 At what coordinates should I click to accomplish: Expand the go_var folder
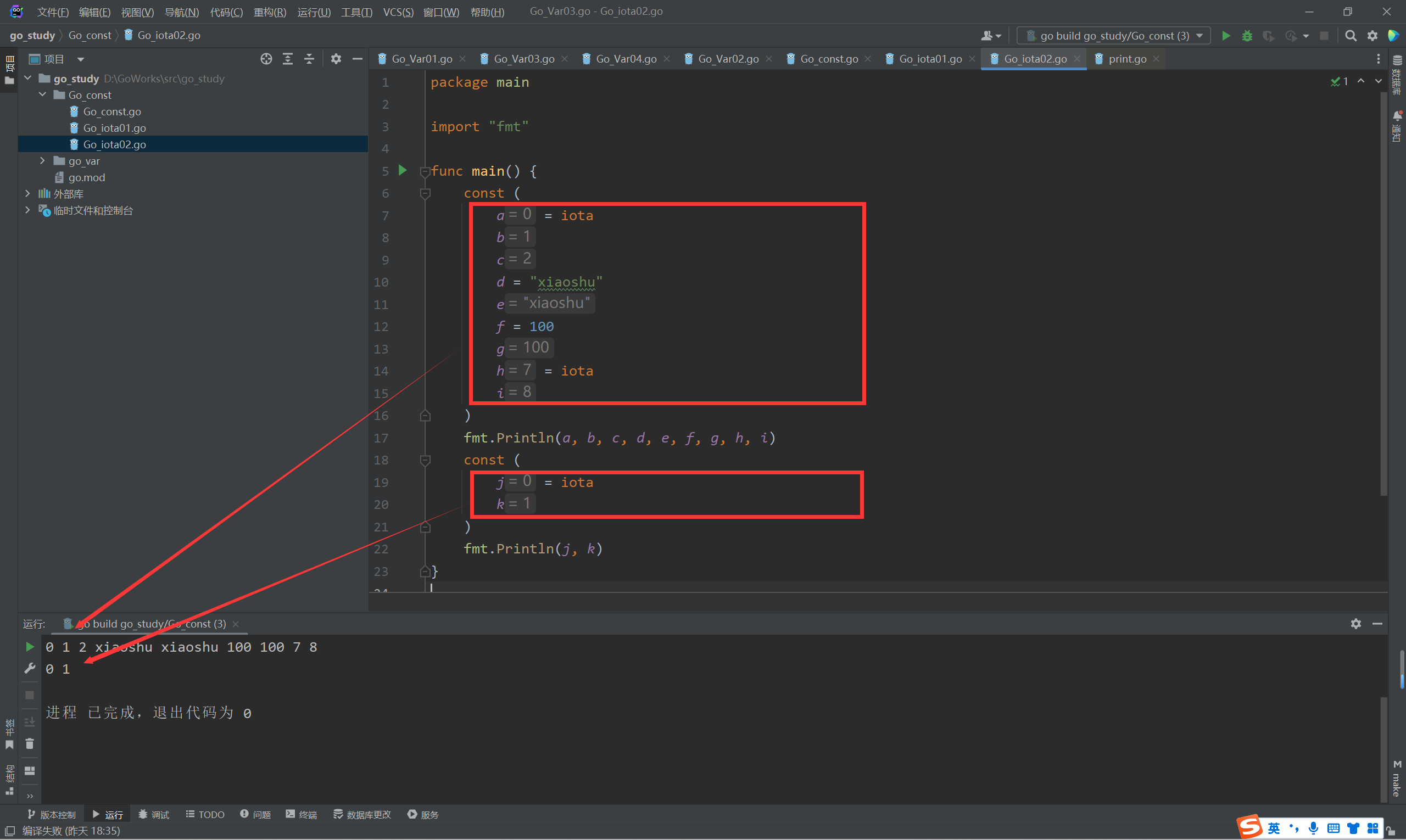[42, 161]
